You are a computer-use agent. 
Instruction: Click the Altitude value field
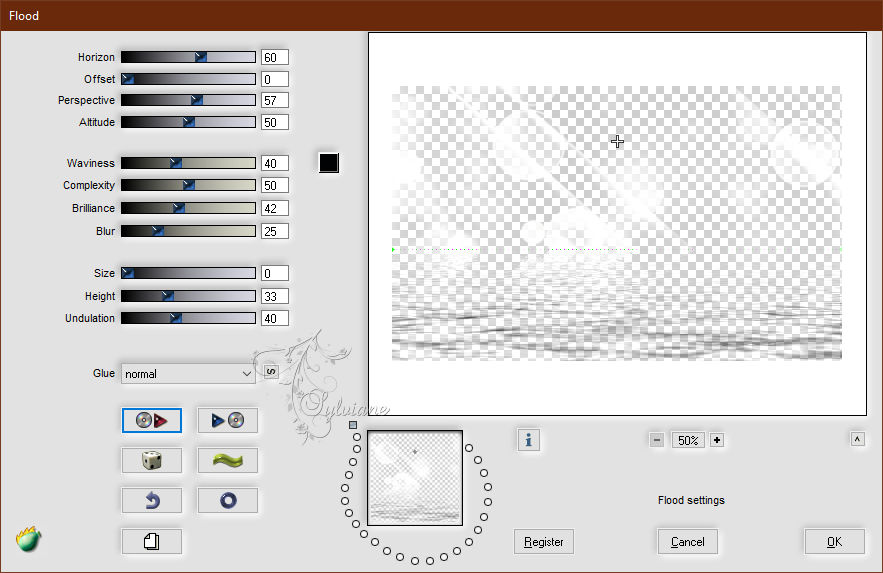275,122
